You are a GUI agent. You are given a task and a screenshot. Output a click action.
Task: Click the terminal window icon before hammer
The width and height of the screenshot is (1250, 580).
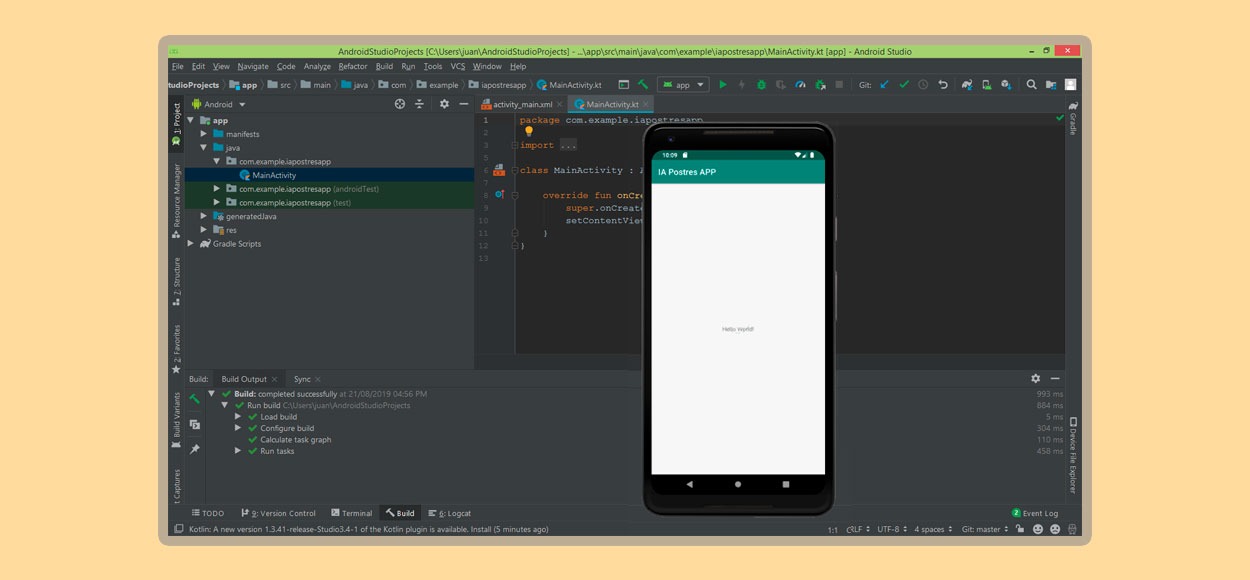624,85
